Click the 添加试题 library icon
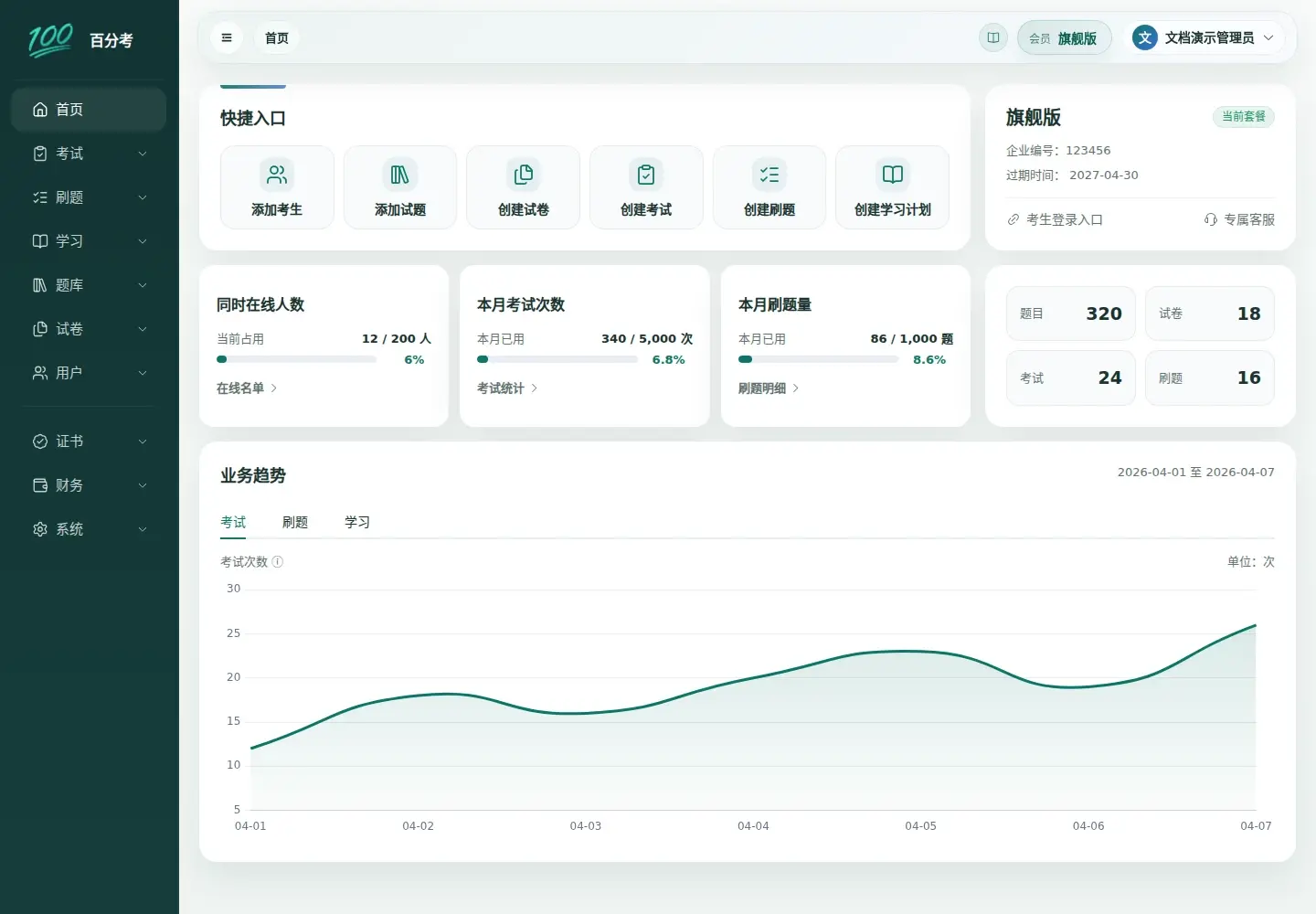The width and height of the screenshot is (1316, 914). click(x=400, y=174)
